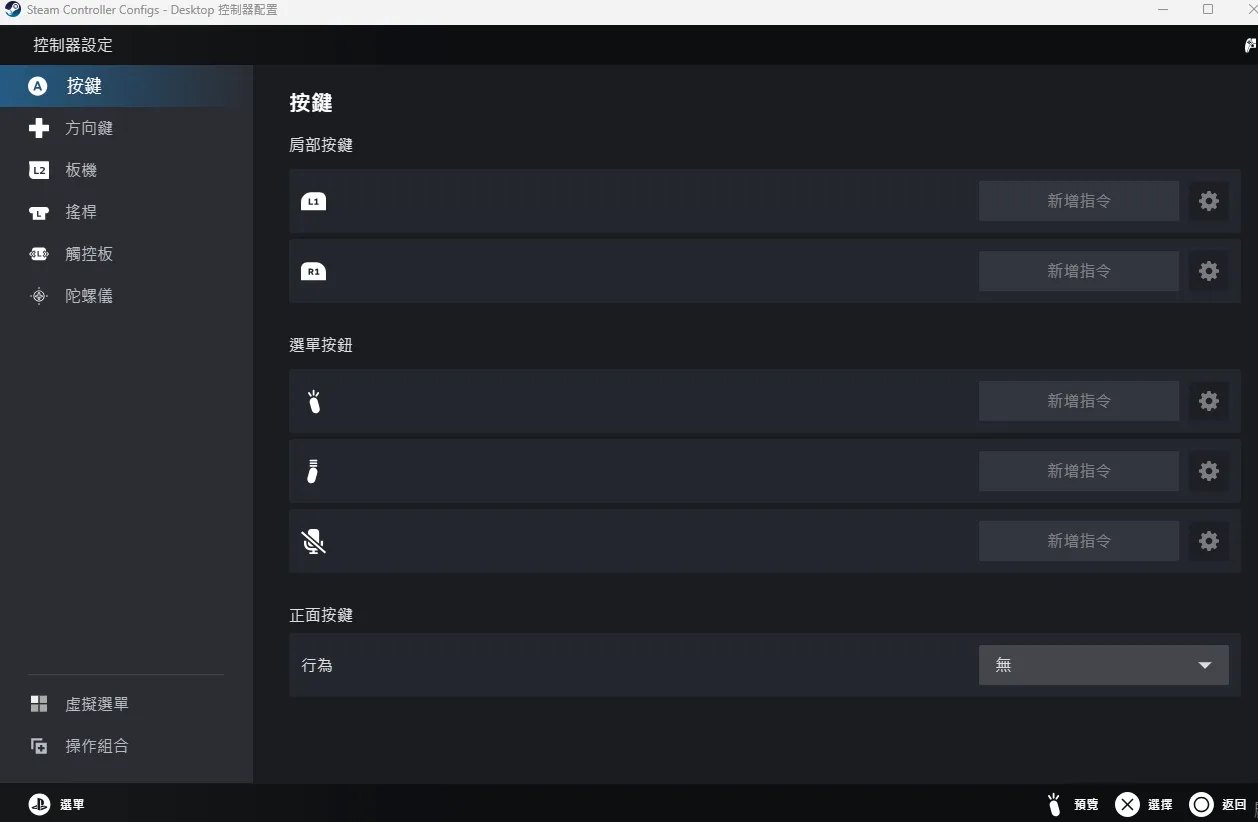1258x822 pixels.
Task: Click the dropdown arrow in 正面按鍵 section
Action: click(x=1205, y=665)
